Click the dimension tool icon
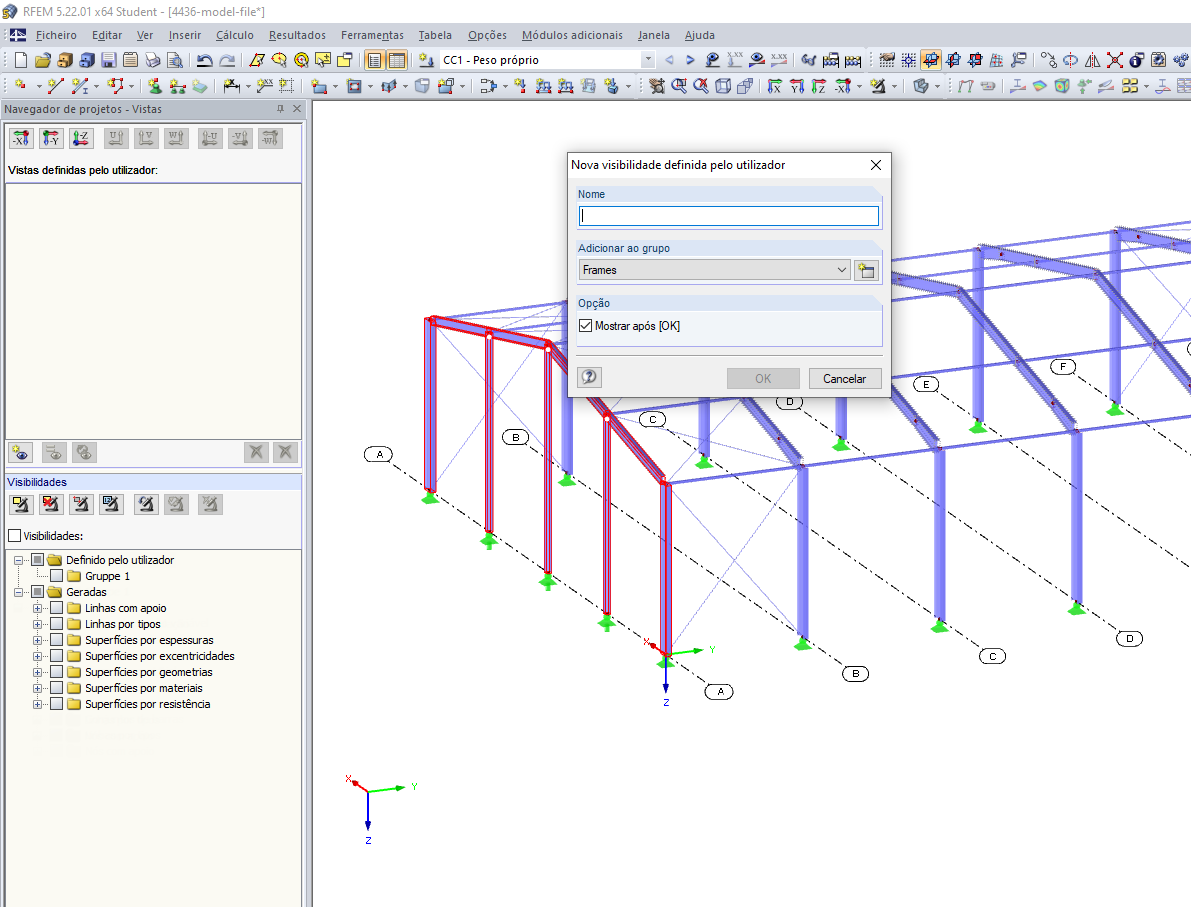 click(232, 86)
